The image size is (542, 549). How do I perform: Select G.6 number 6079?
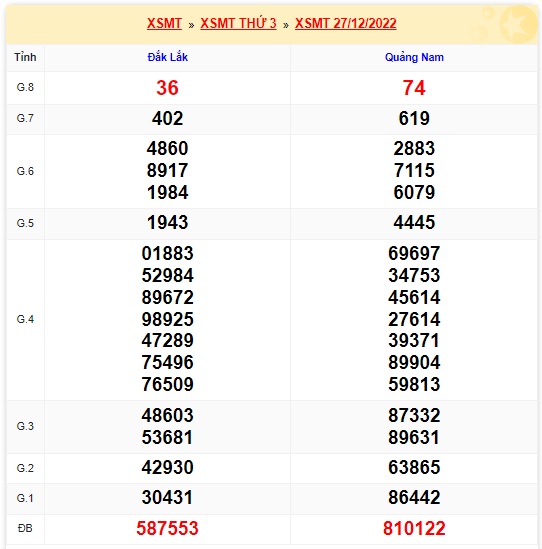click(x=414, y=193)
